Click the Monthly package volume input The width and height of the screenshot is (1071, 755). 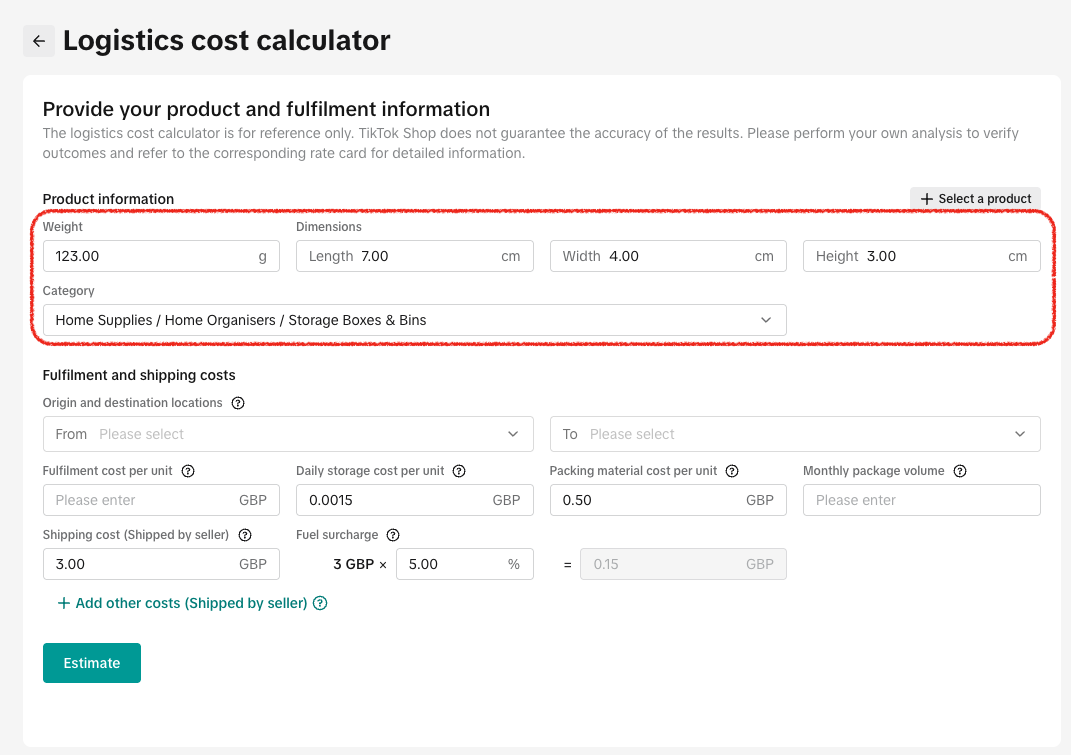click(x=921, y=500)
